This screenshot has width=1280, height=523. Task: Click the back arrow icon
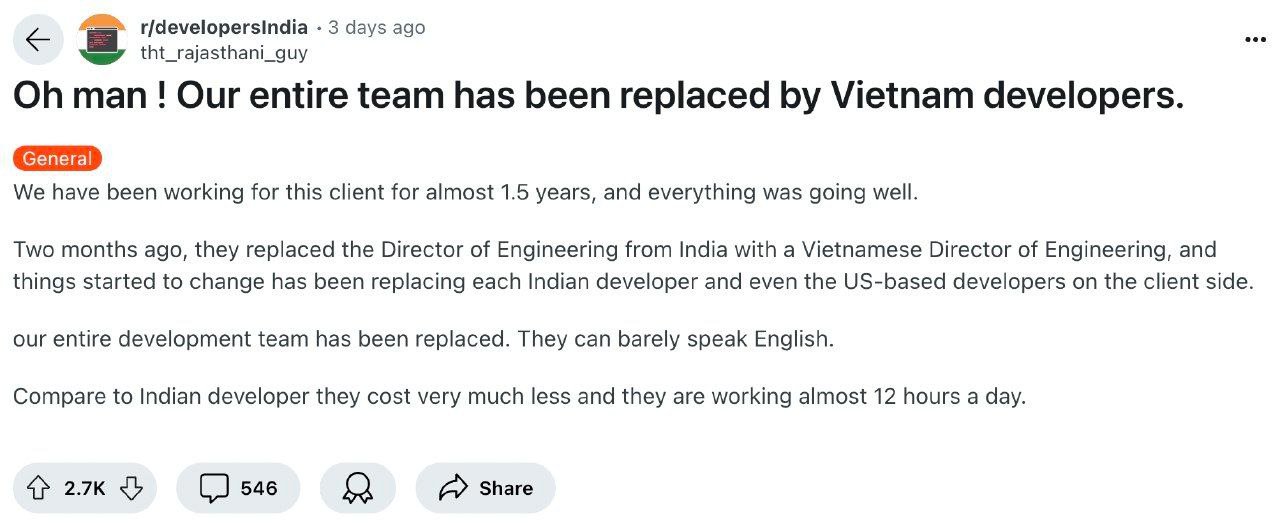click(x=38, y=40)
